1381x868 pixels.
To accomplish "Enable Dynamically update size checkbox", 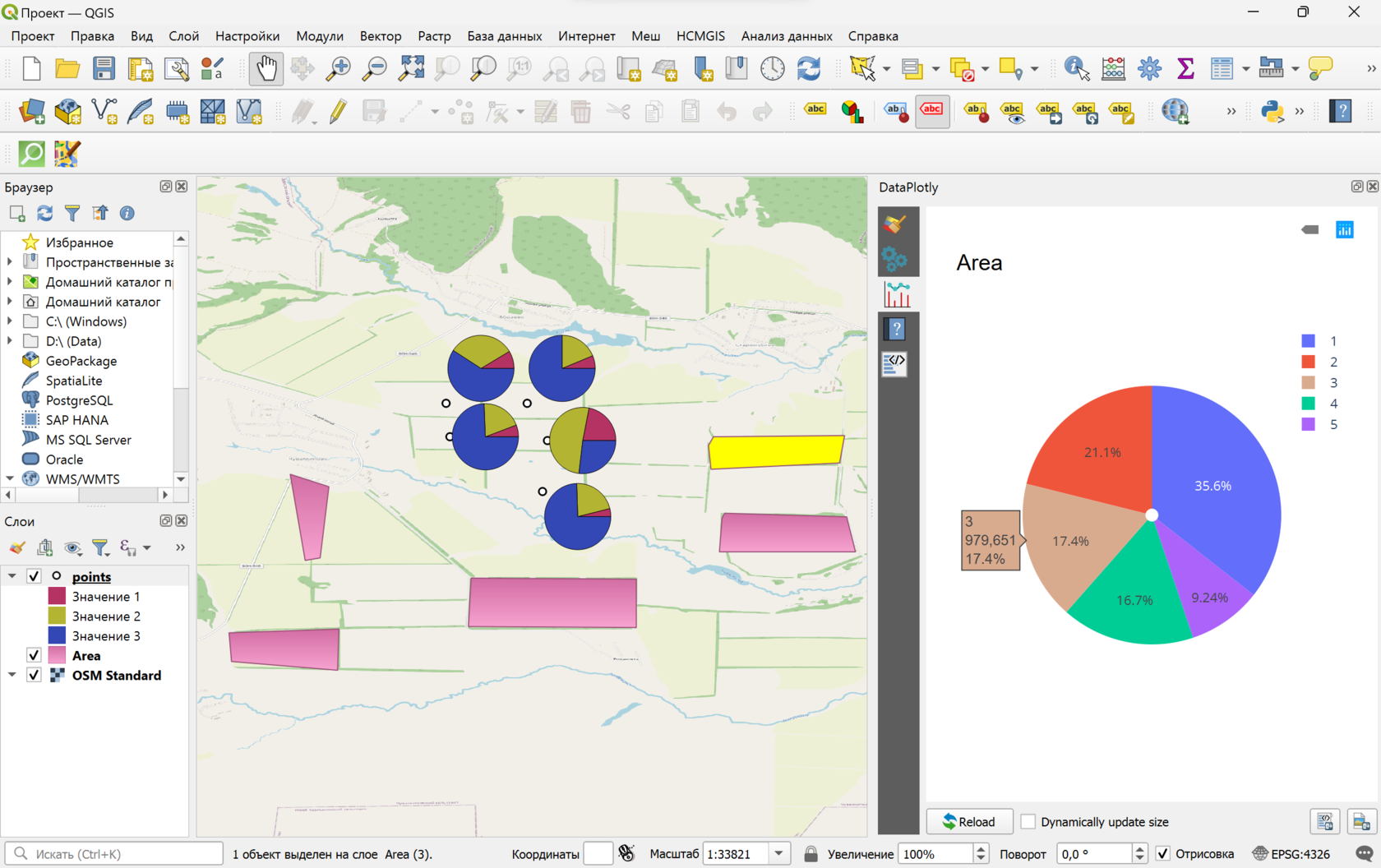I will pyautogui.click(x=1028, y=821).
